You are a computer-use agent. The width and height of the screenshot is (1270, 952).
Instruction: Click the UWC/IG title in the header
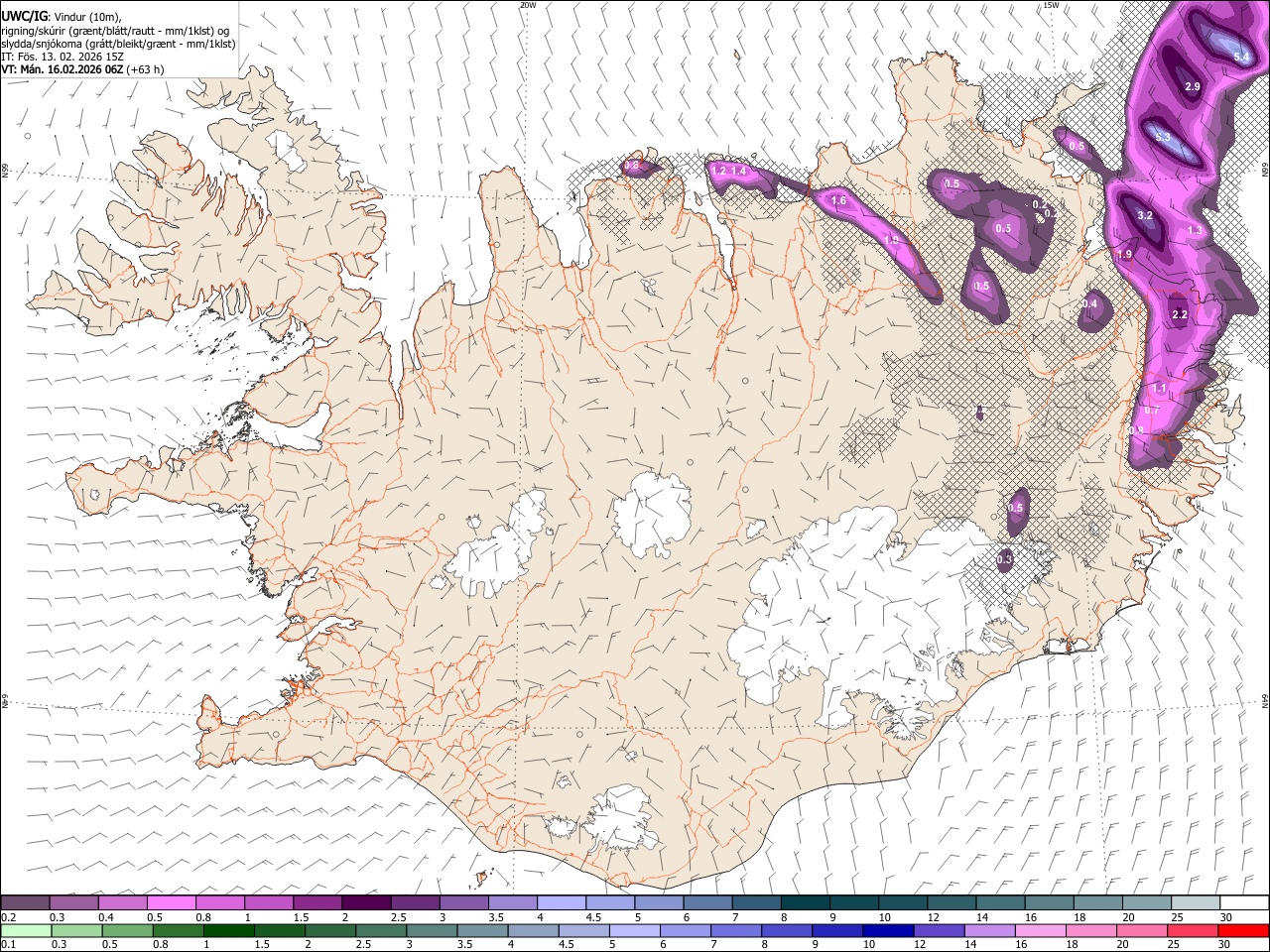24,16
